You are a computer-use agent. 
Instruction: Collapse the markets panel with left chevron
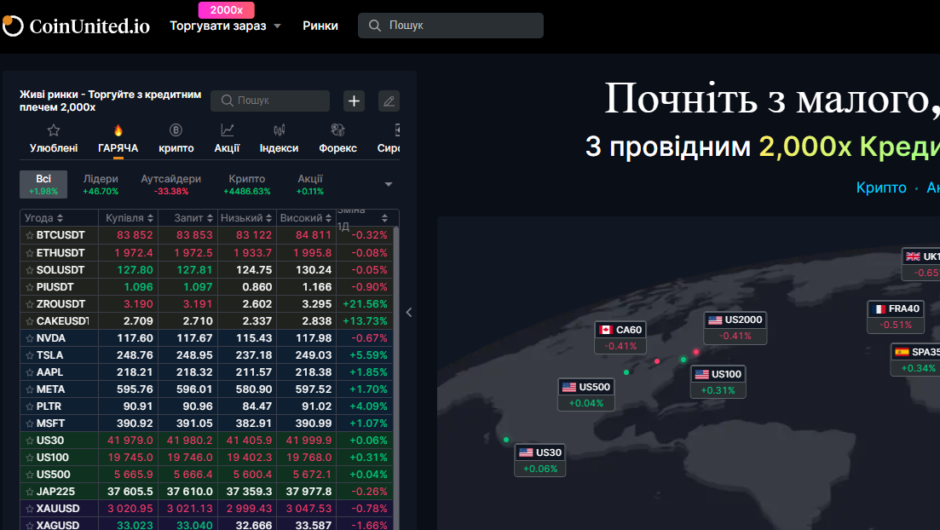click(408, 312)
